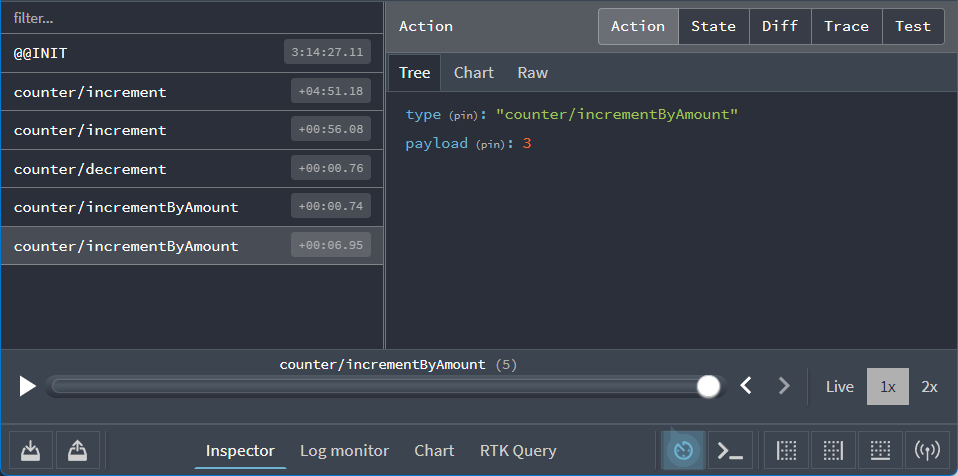958x476 pixels.
Task: Click the Export state upload icon
Action: click(x=77, y=451)
